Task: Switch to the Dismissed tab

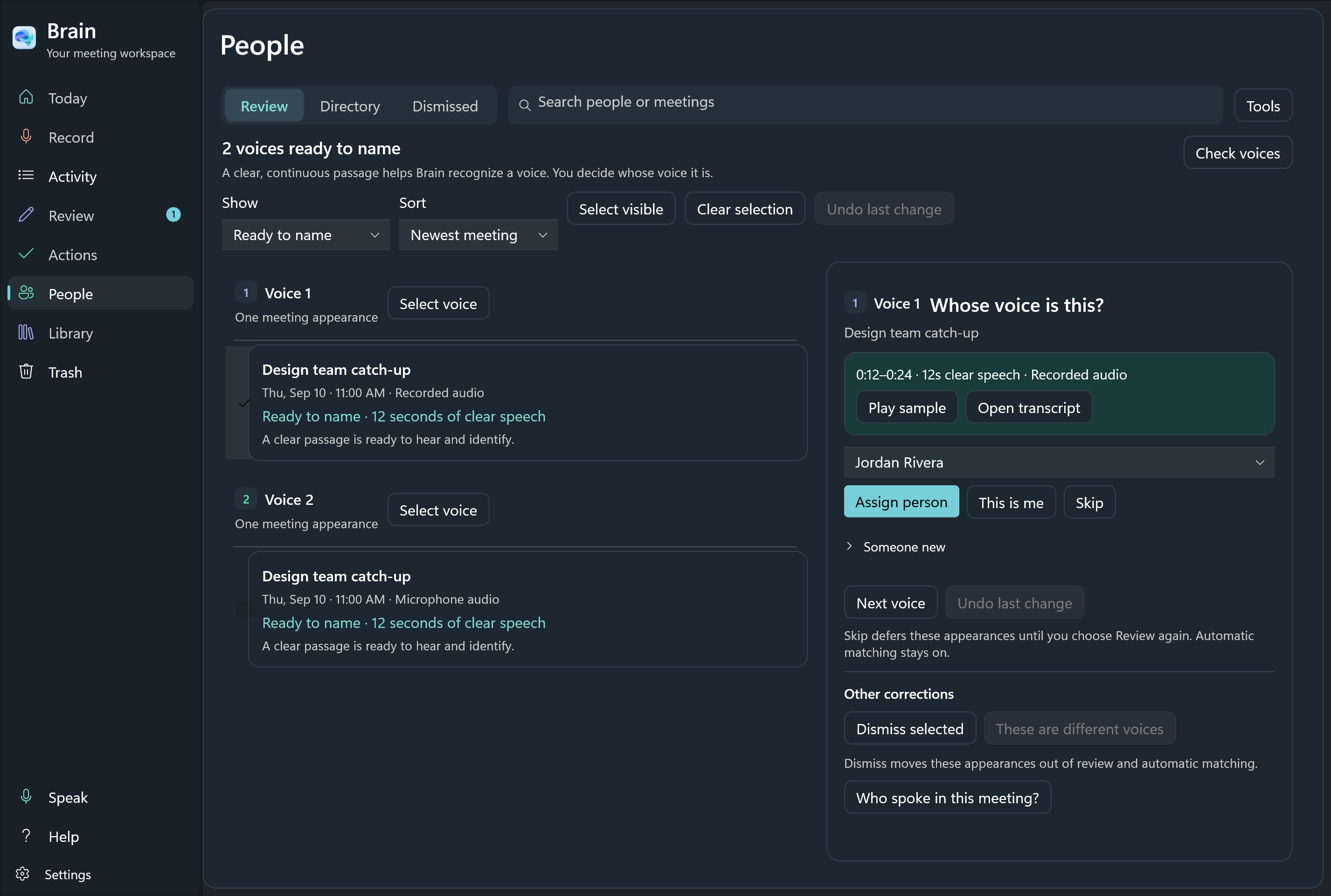Action: [x=445, y=106]
